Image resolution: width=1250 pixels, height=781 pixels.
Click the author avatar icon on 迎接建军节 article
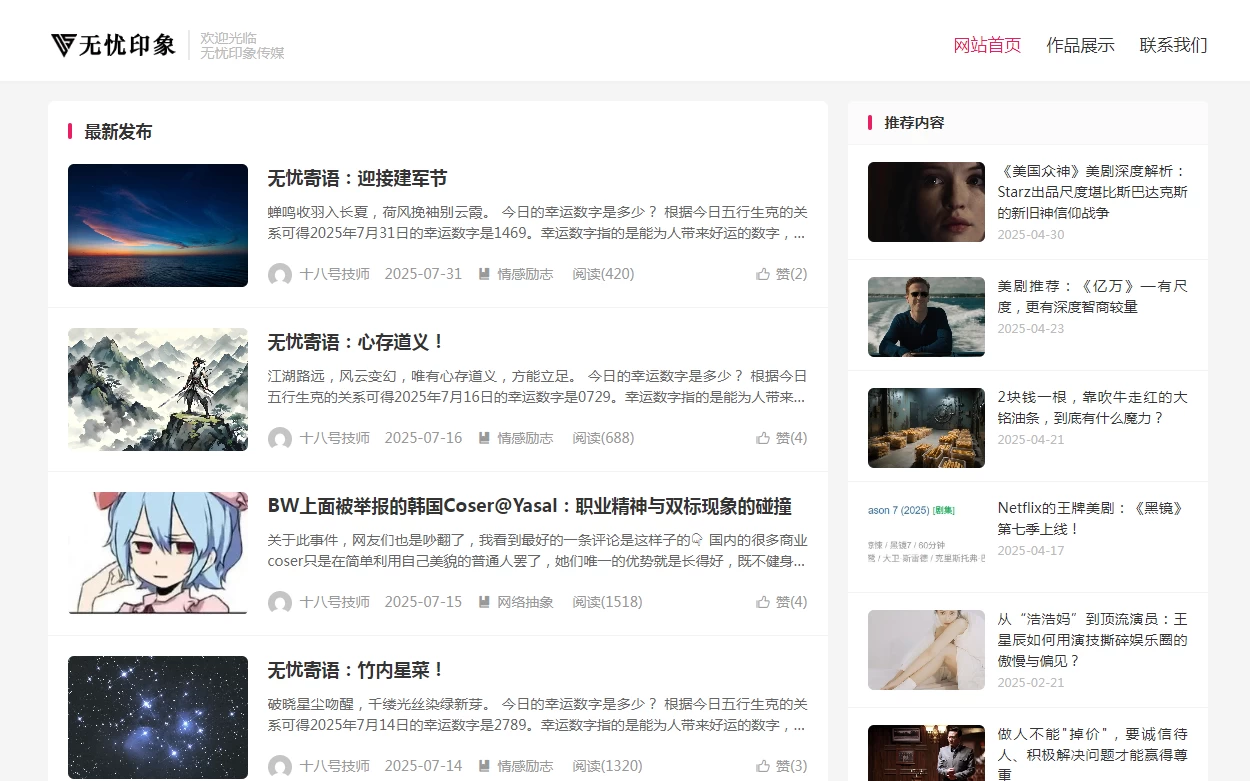pos(280,274)
